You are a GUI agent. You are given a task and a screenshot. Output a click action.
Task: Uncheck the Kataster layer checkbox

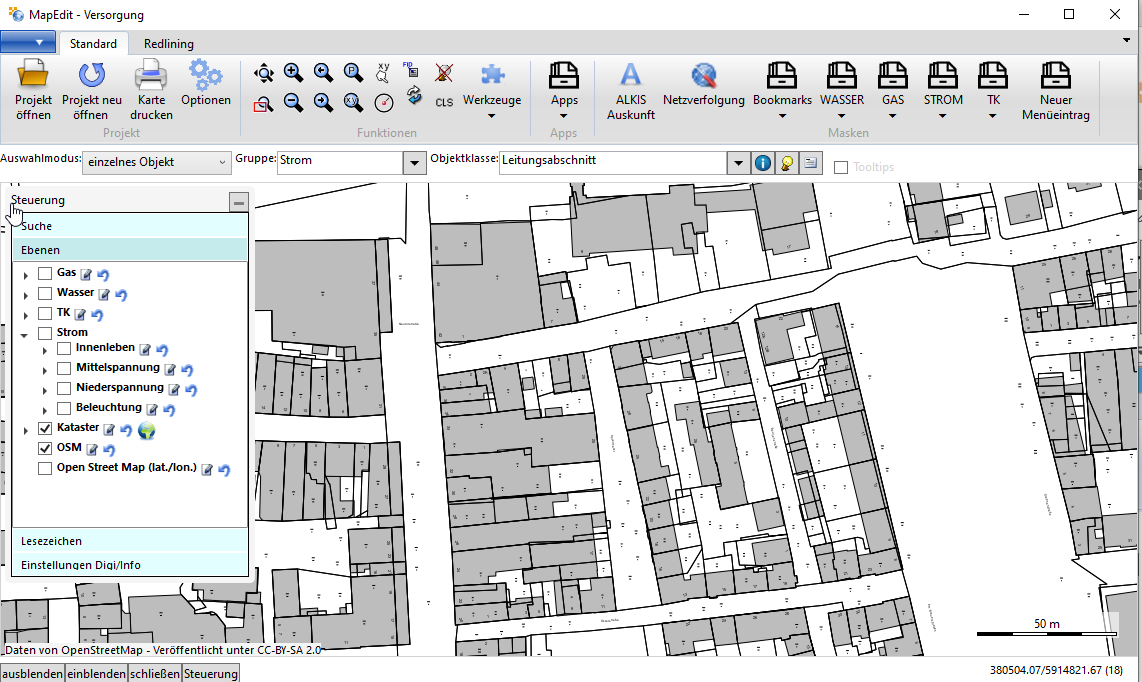[45, 428]
